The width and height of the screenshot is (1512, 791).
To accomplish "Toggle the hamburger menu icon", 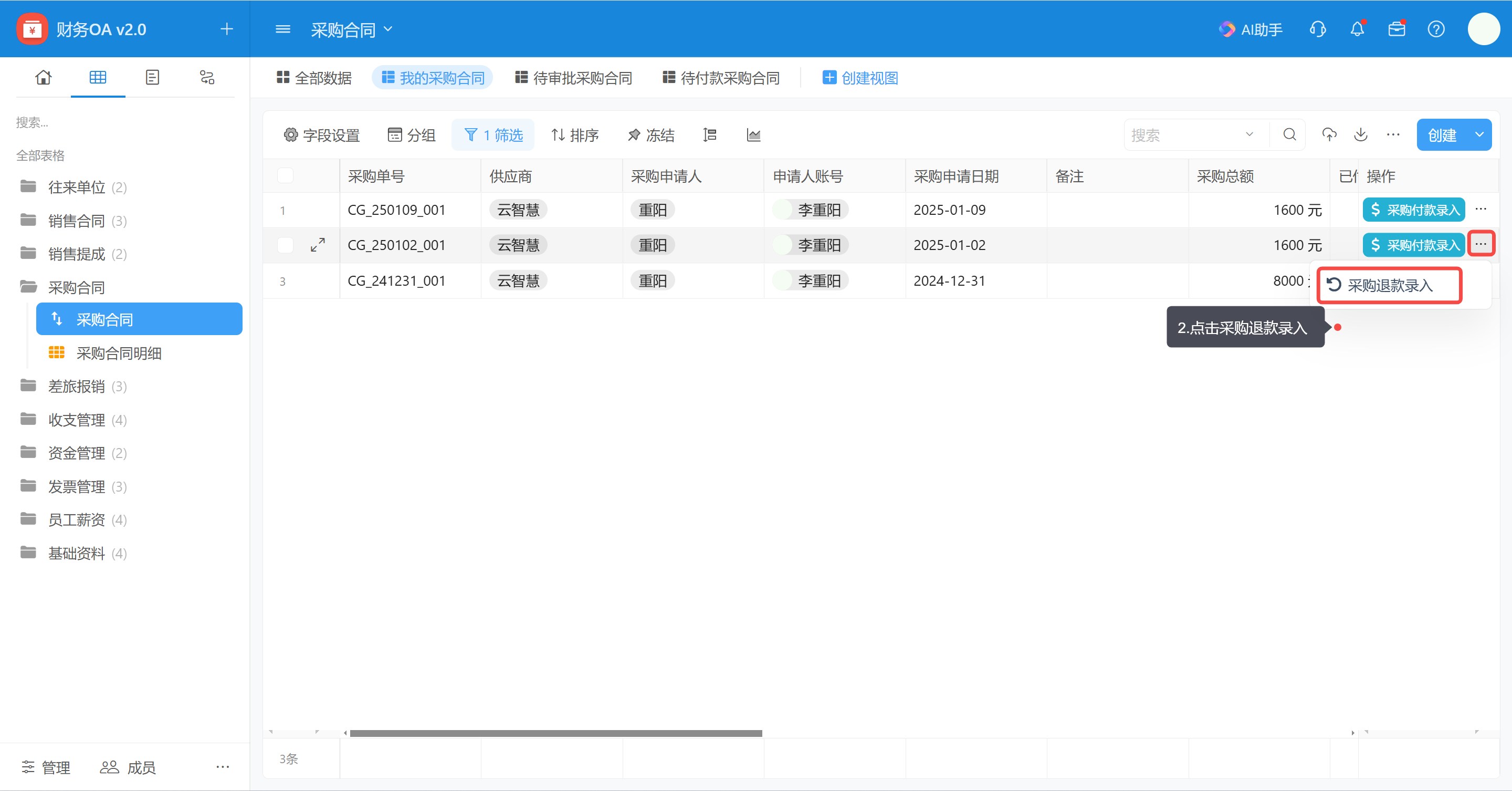I will (x=283, y=29).
